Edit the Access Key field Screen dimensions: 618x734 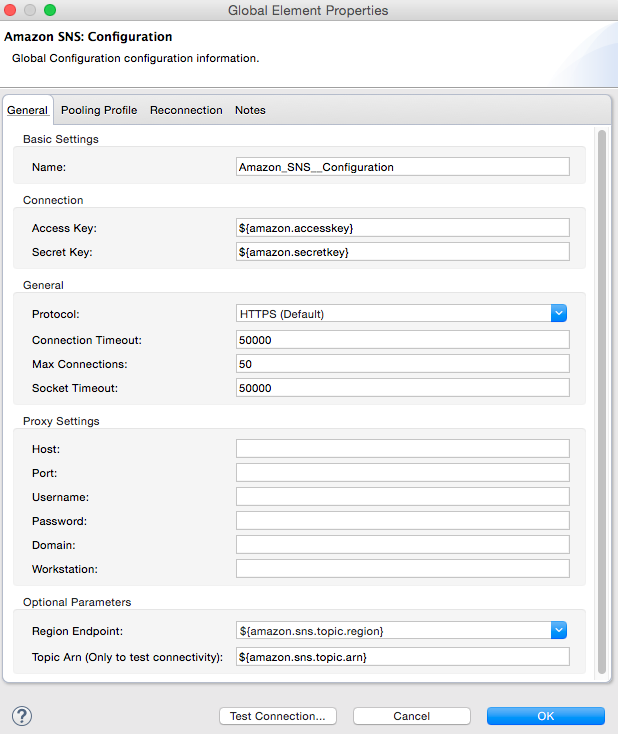403,228
